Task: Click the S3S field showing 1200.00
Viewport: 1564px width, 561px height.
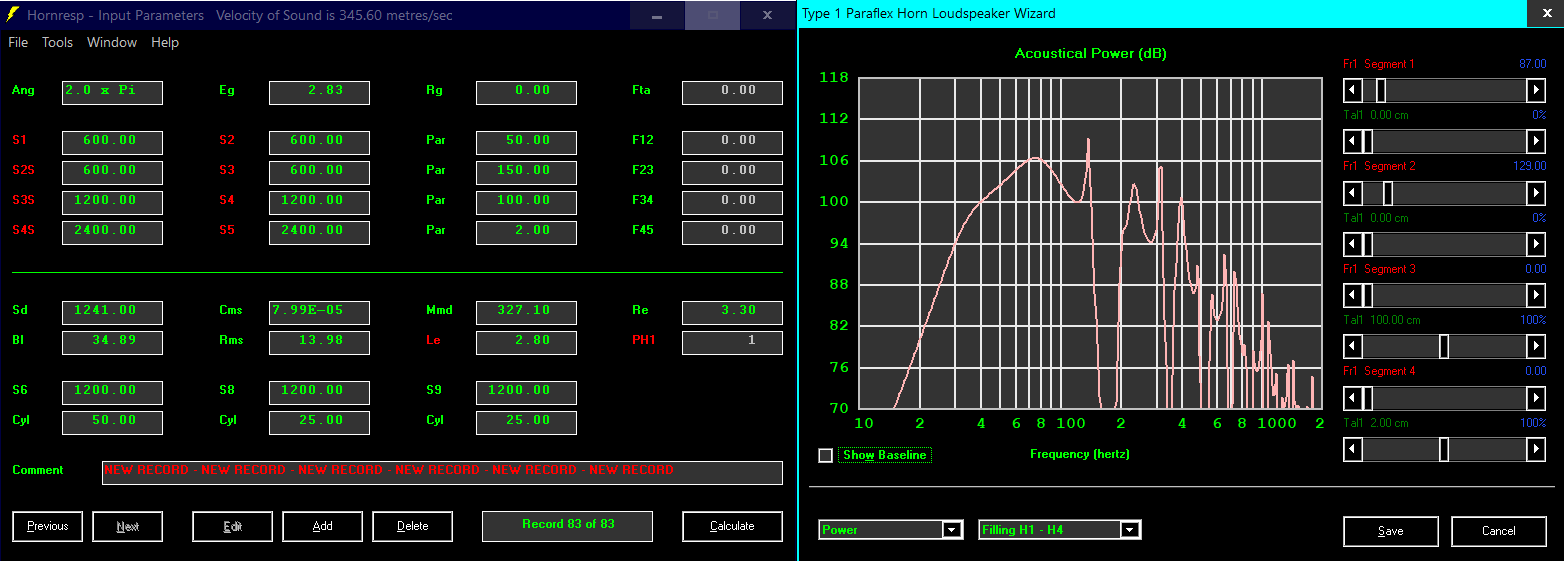Action: pyautogui.click(x=112, y=202)
